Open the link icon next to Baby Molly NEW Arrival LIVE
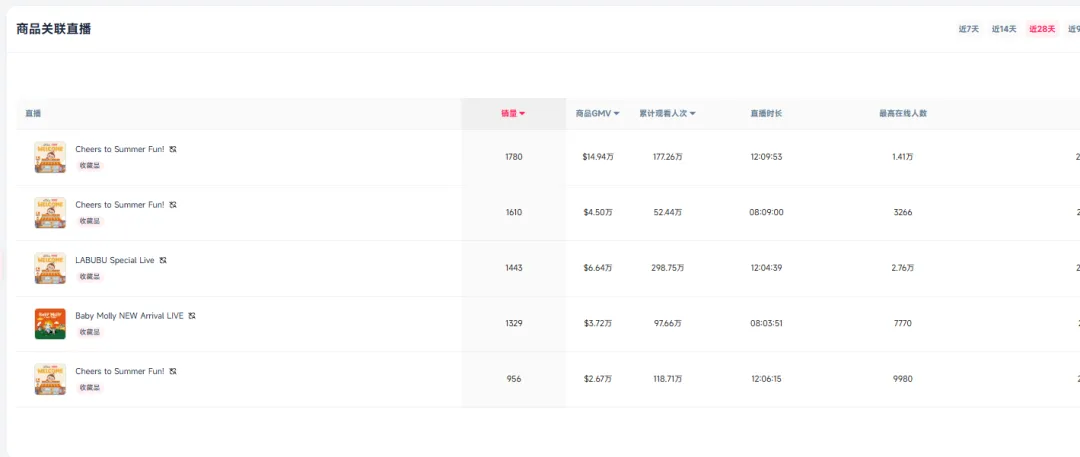This screenshot has width=1080, height=457. 192,316
